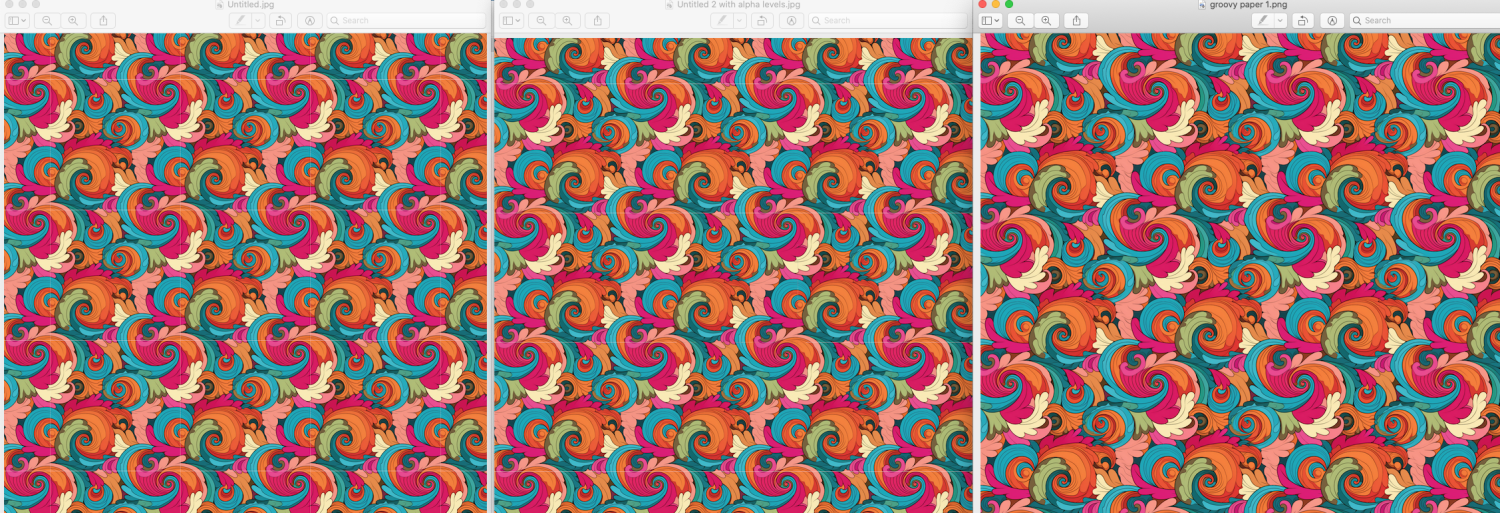Zoom out in Untitled.jpg window
The width and height of the screenshot is (1500, 513).
coord(47,20)
